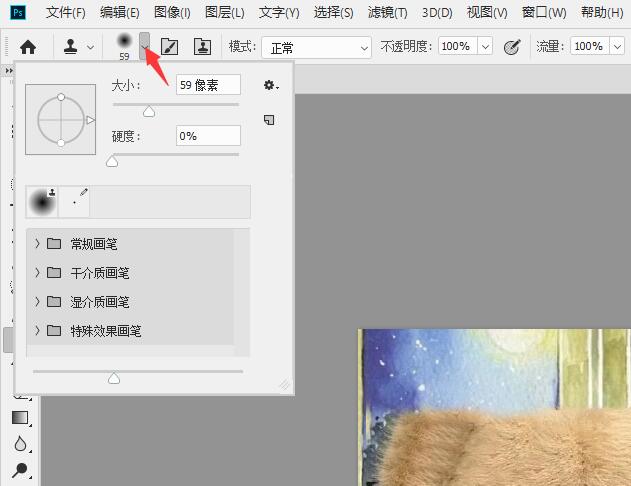Select the 湿介质画笔 folder label
This screenshot has width=631, height=486.
[x=100, y=302]
